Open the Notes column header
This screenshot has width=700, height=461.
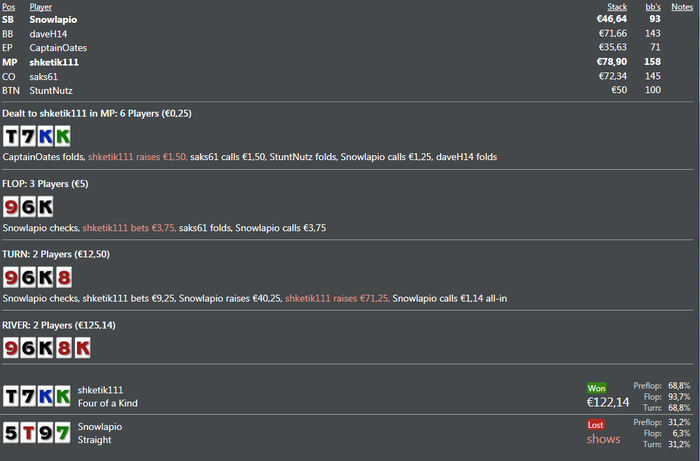[682, 7]
